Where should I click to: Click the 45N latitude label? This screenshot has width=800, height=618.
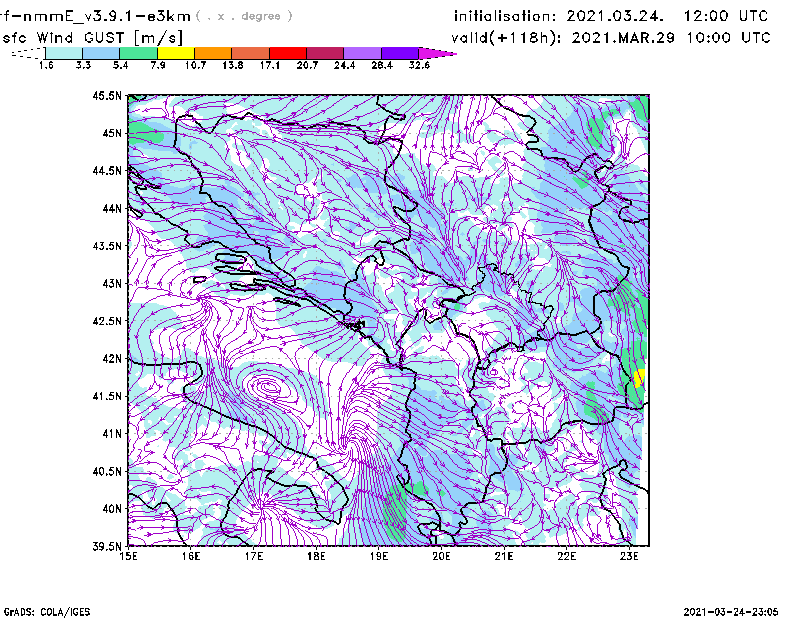112,133
